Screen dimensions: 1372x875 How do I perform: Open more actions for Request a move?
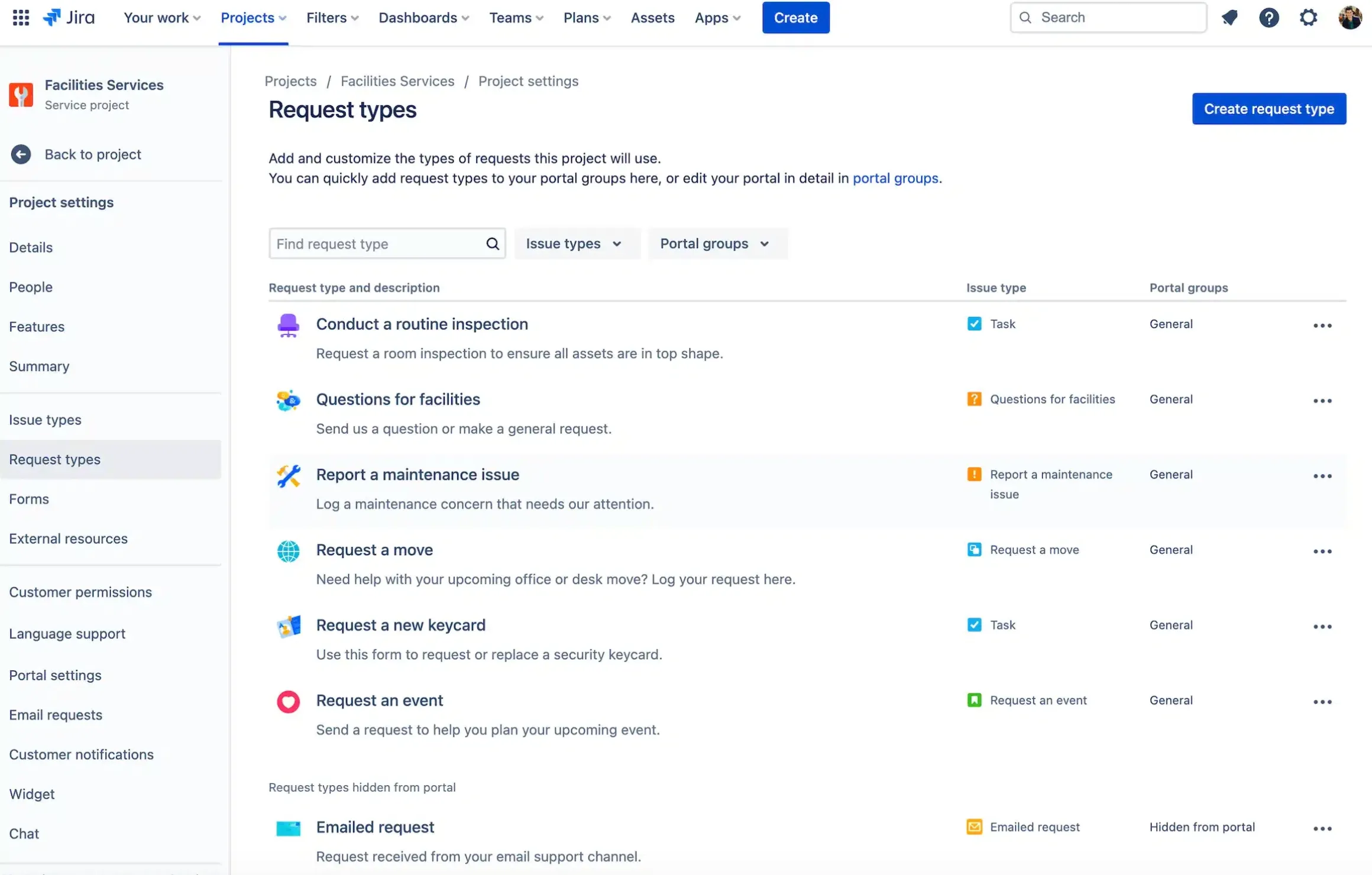[x=1322, y=551]
